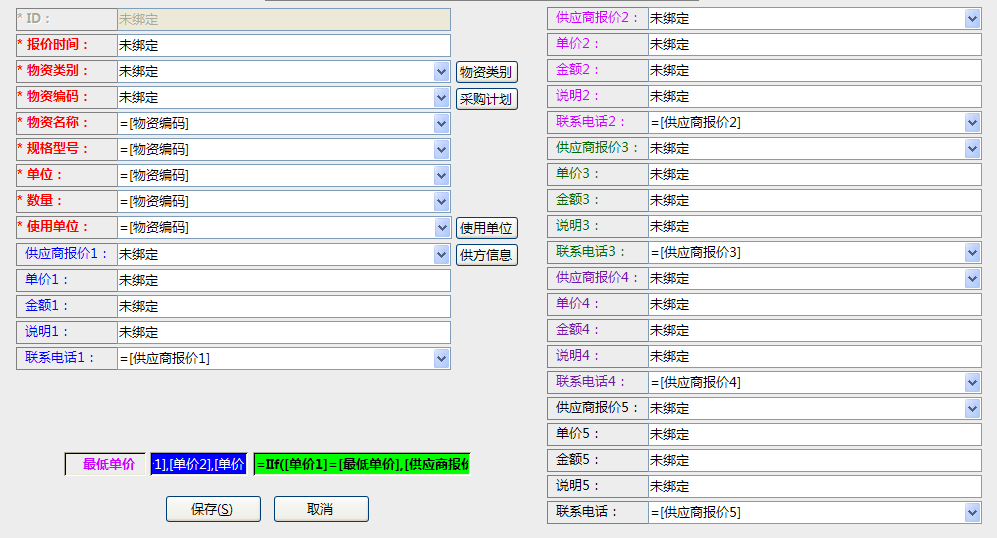
Task: Click the 供应商报价1 label
Action: (66, 254)
